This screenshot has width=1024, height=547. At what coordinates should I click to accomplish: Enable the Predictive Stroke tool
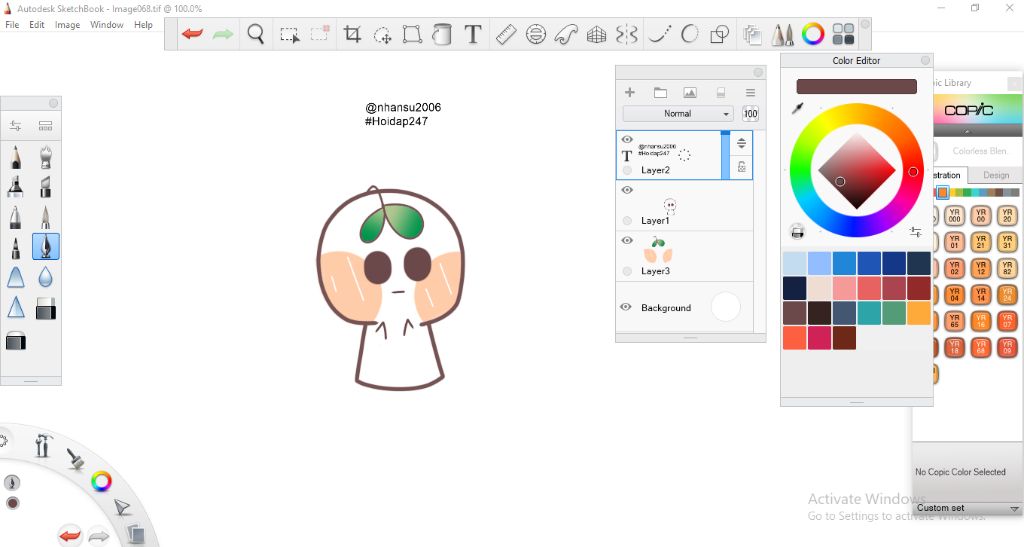click(x=690, y=34)
